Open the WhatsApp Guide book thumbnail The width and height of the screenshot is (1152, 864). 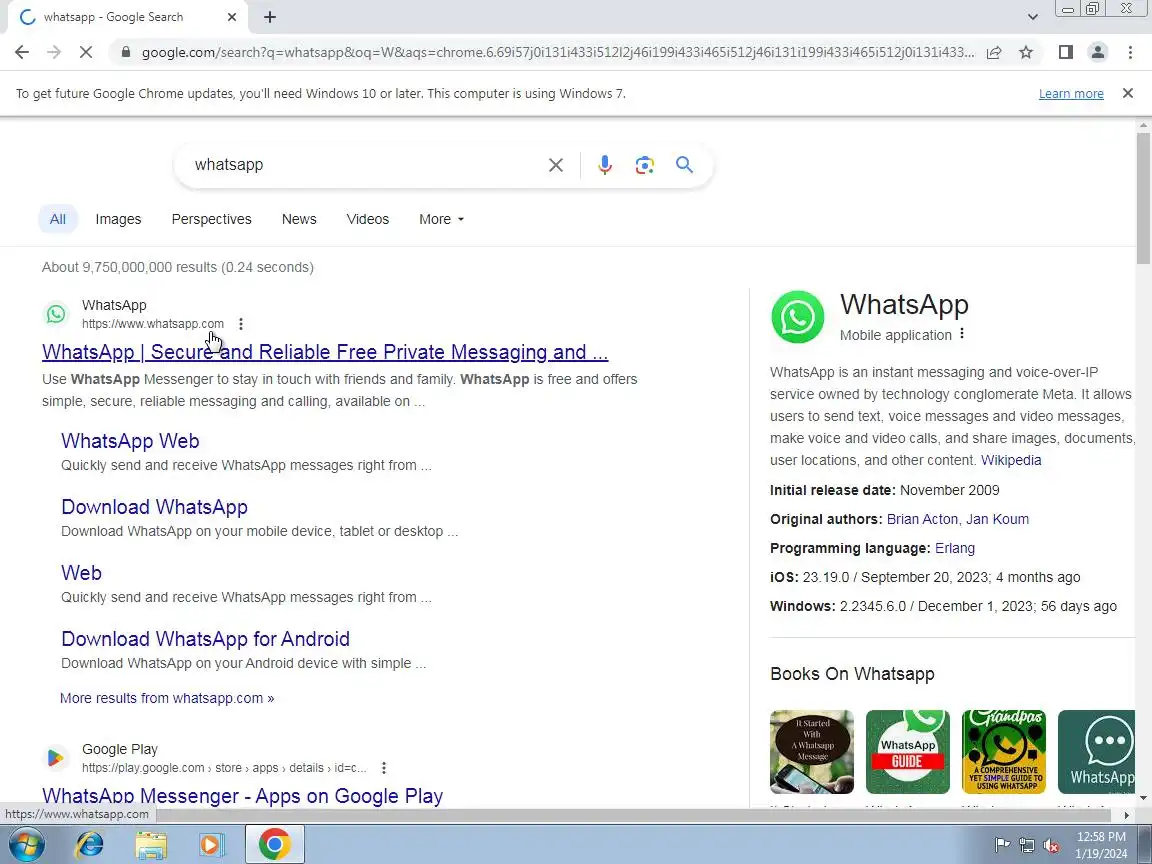tap(907, 752)
